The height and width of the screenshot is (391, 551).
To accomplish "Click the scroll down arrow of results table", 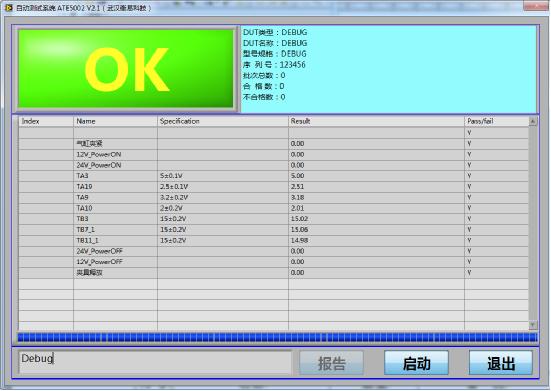I will coord(533,325).
